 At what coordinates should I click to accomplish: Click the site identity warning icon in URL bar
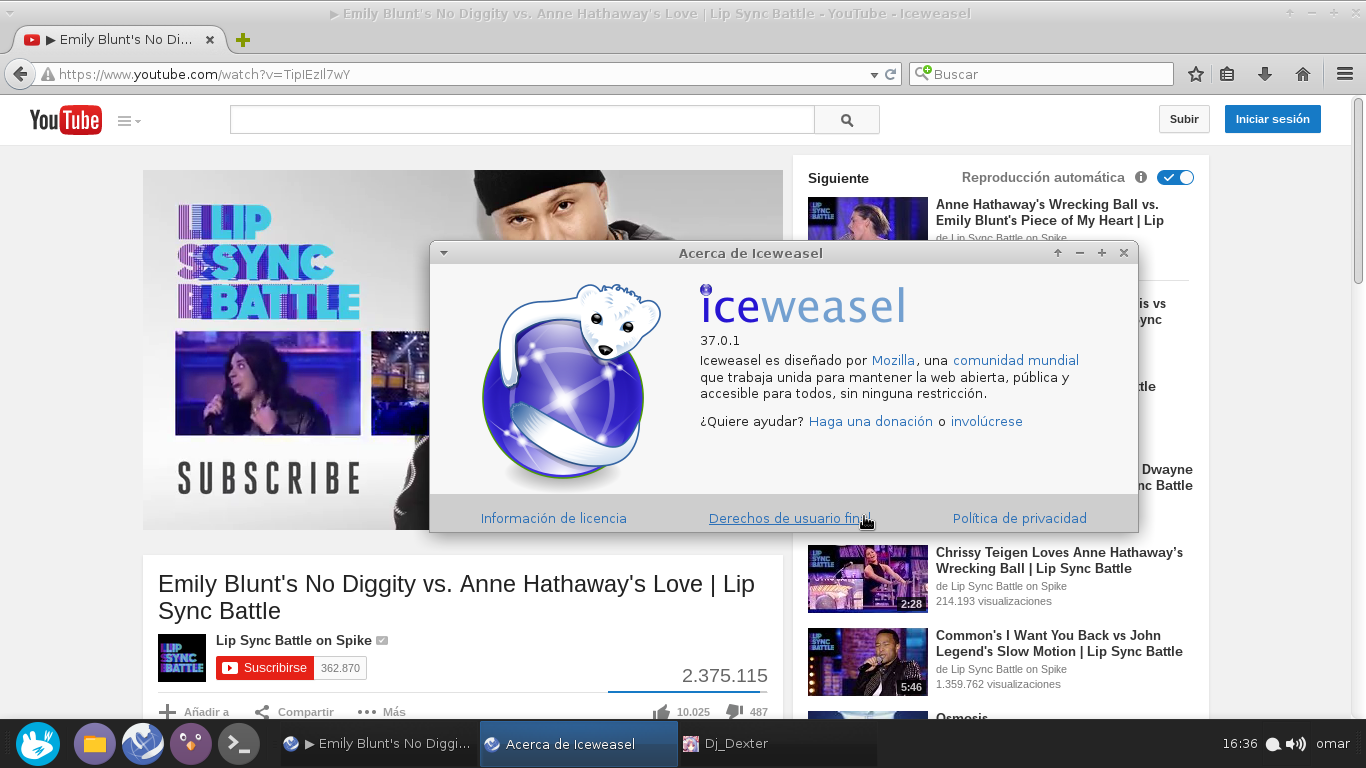point(47,74)
